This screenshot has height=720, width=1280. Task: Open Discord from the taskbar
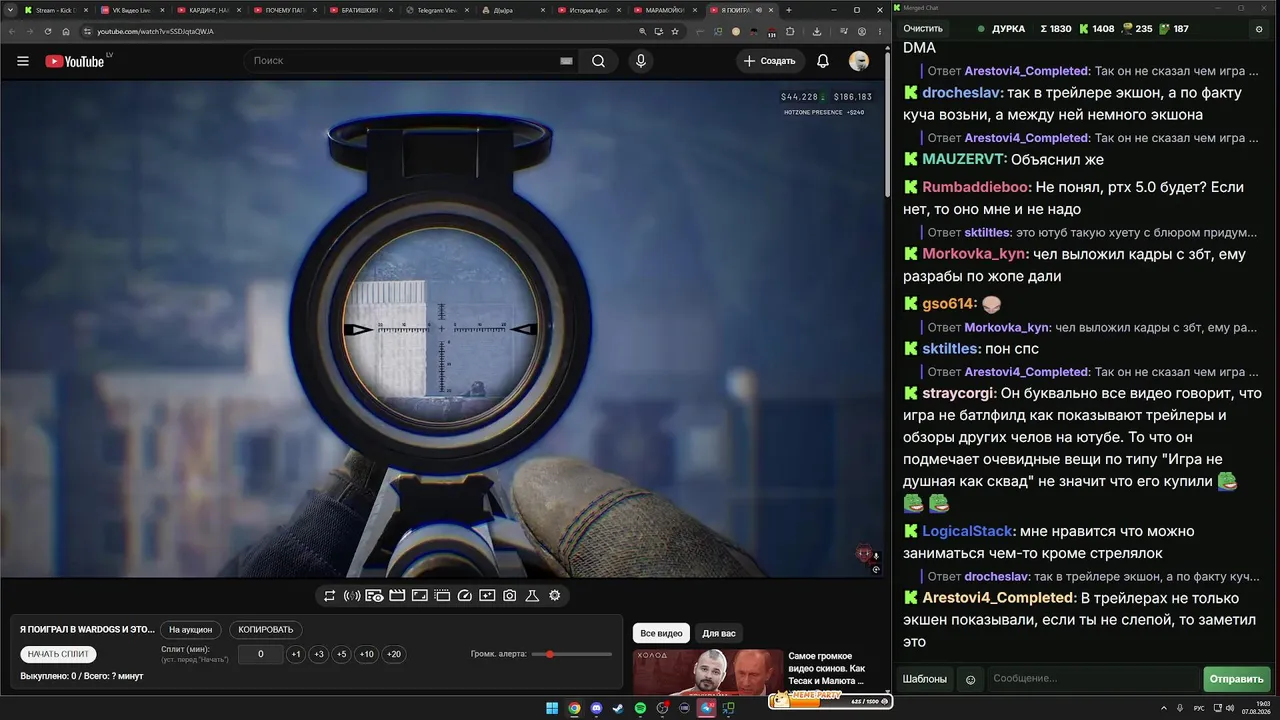(597, 709)
